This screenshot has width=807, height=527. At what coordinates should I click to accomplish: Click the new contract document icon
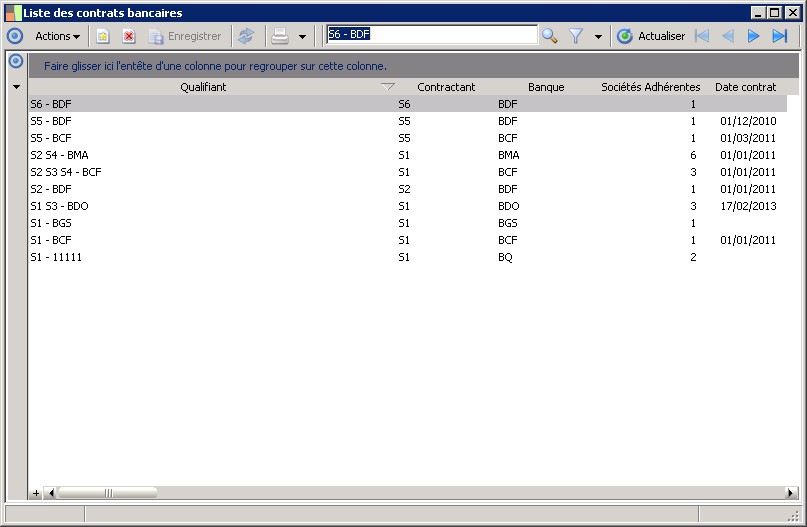point(103,36)
